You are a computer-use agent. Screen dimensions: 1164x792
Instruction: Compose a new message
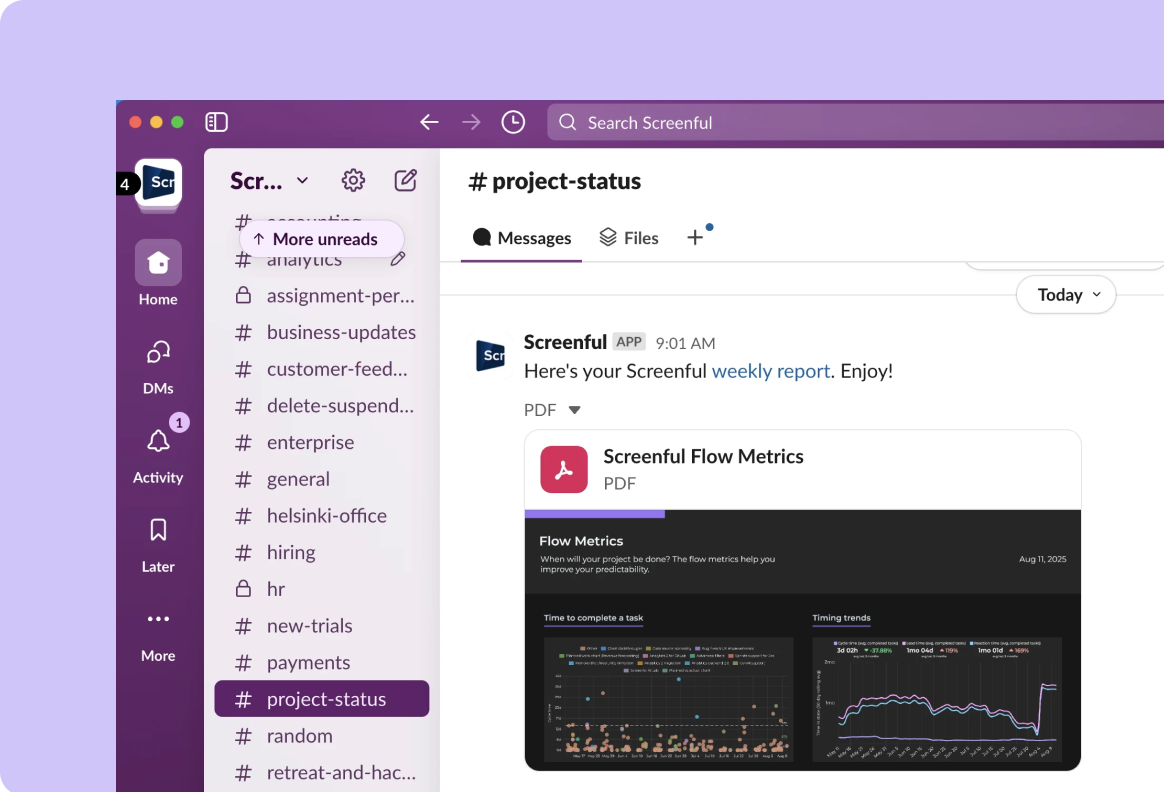point(405,180)
